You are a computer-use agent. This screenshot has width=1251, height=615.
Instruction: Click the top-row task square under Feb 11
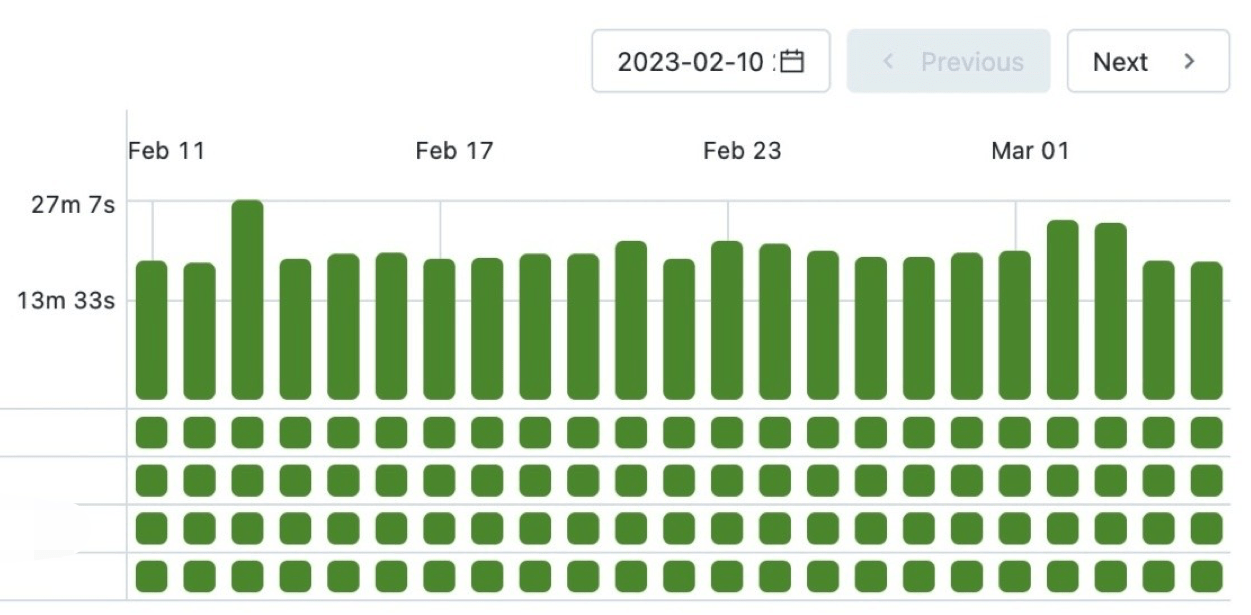152,433
